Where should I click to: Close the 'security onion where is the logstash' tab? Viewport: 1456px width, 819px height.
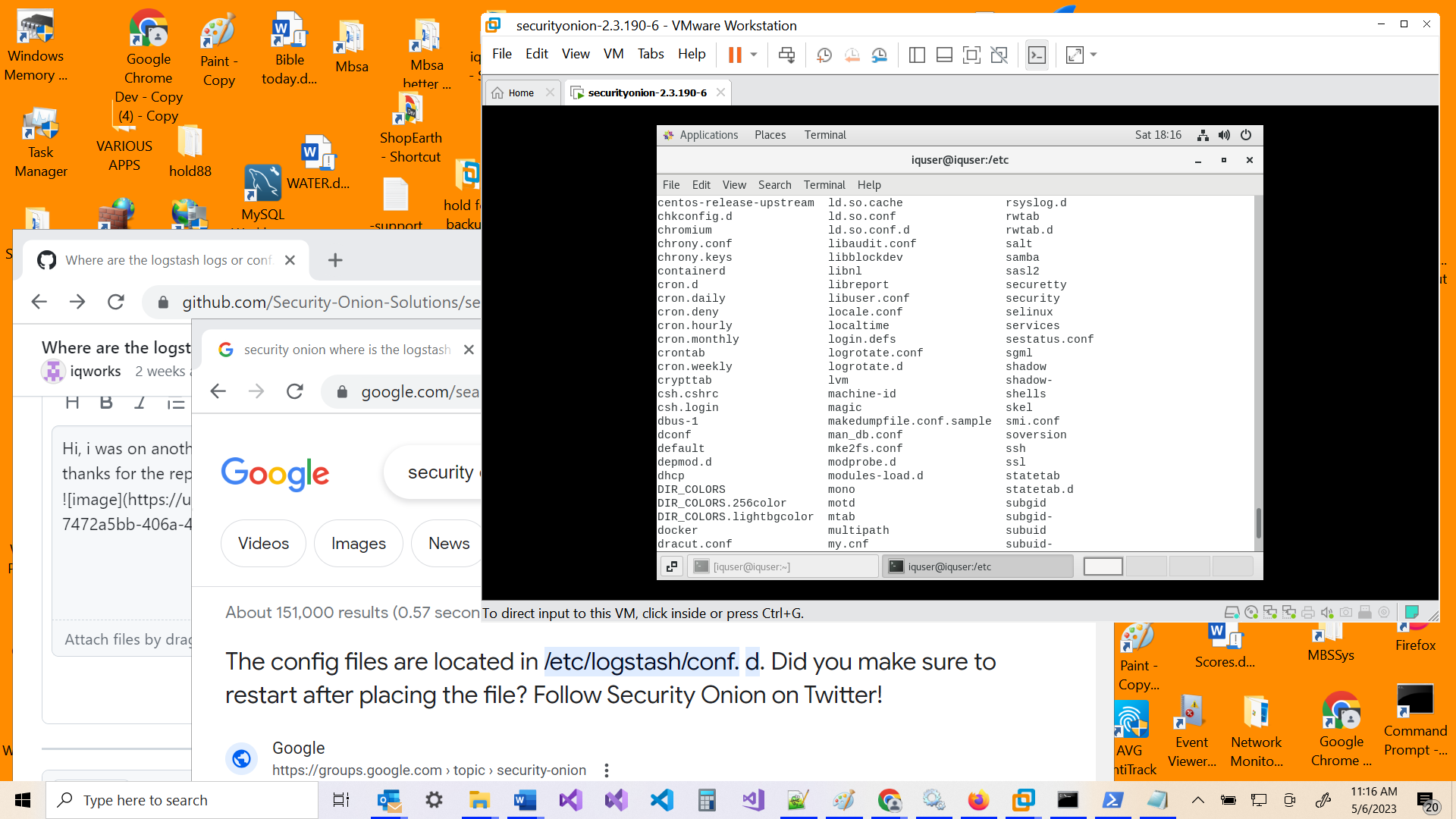(x=469, y=350)
